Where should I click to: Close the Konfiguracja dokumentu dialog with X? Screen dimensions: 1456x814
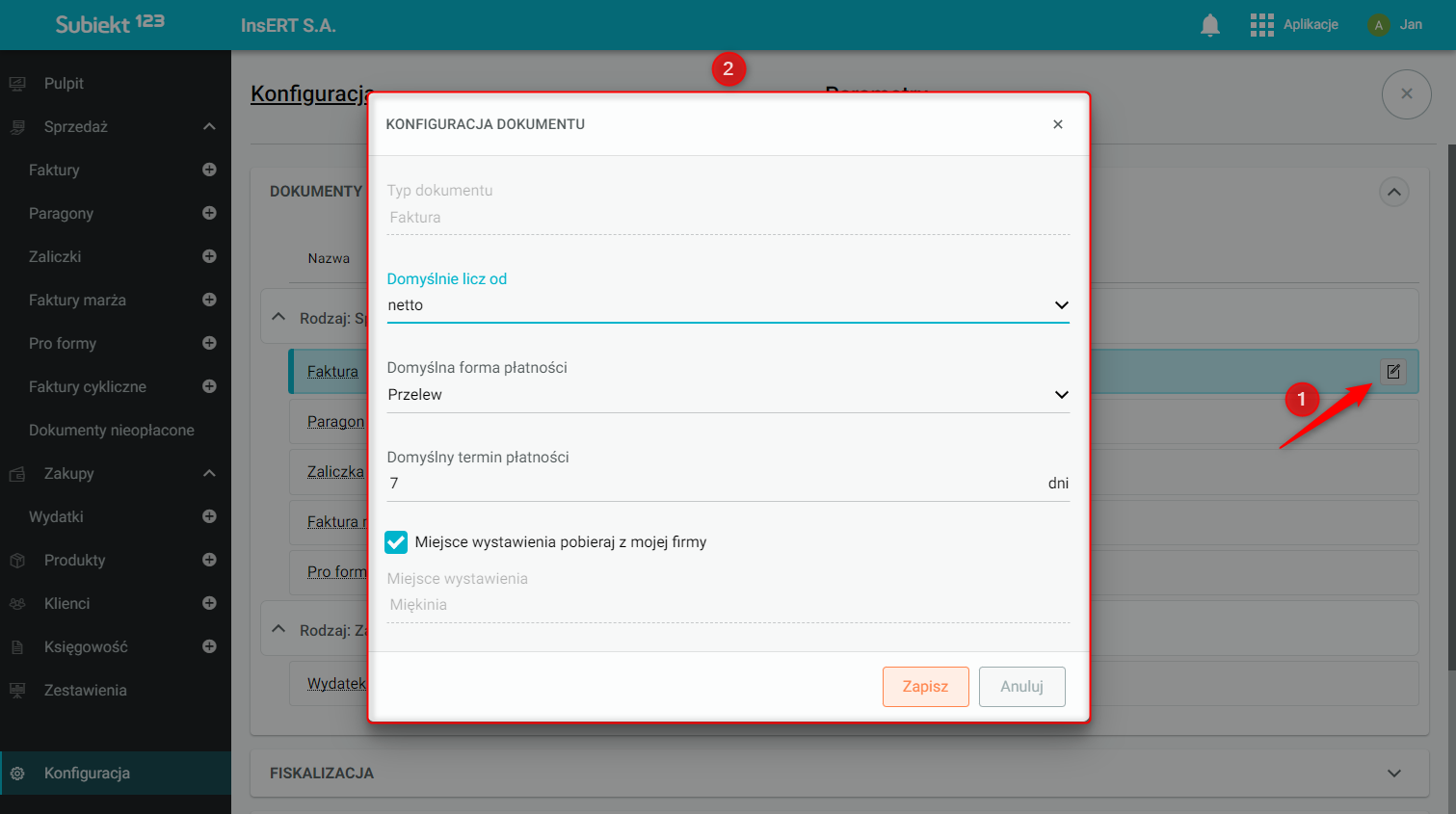[1058, 124]
